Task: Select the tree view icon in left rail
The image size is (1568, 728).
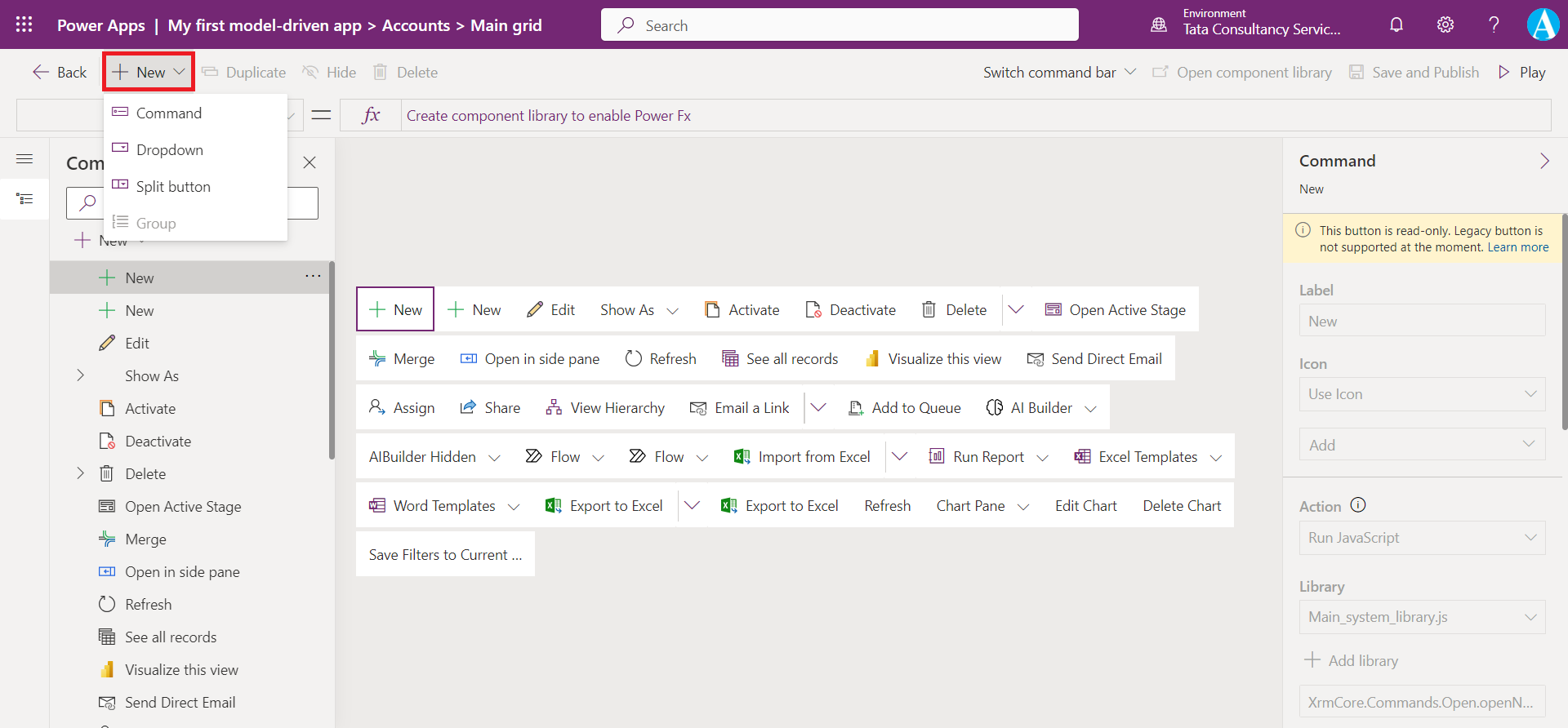Action: [24, 199]
